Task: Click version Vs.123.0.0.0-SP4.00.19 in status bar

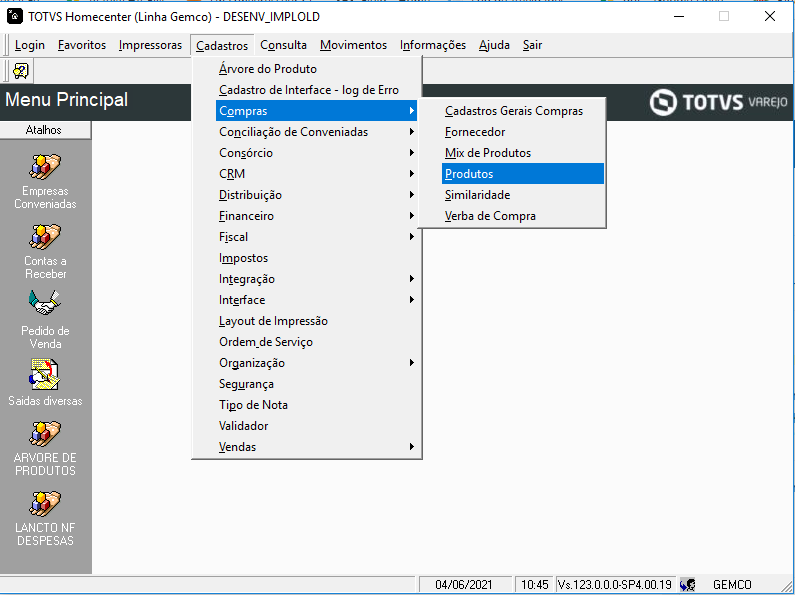Action: pos(615,584)
